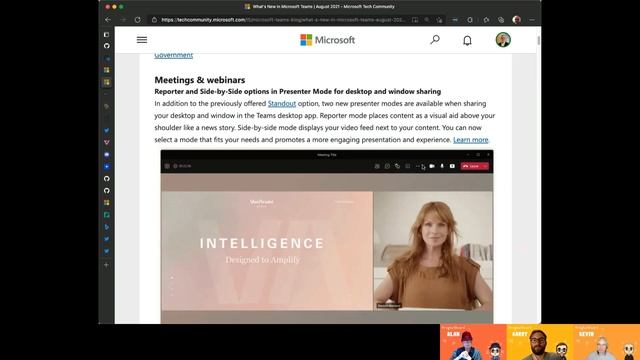
Task: Switch to first GitHub vertical tab
Action: (107, 46)
